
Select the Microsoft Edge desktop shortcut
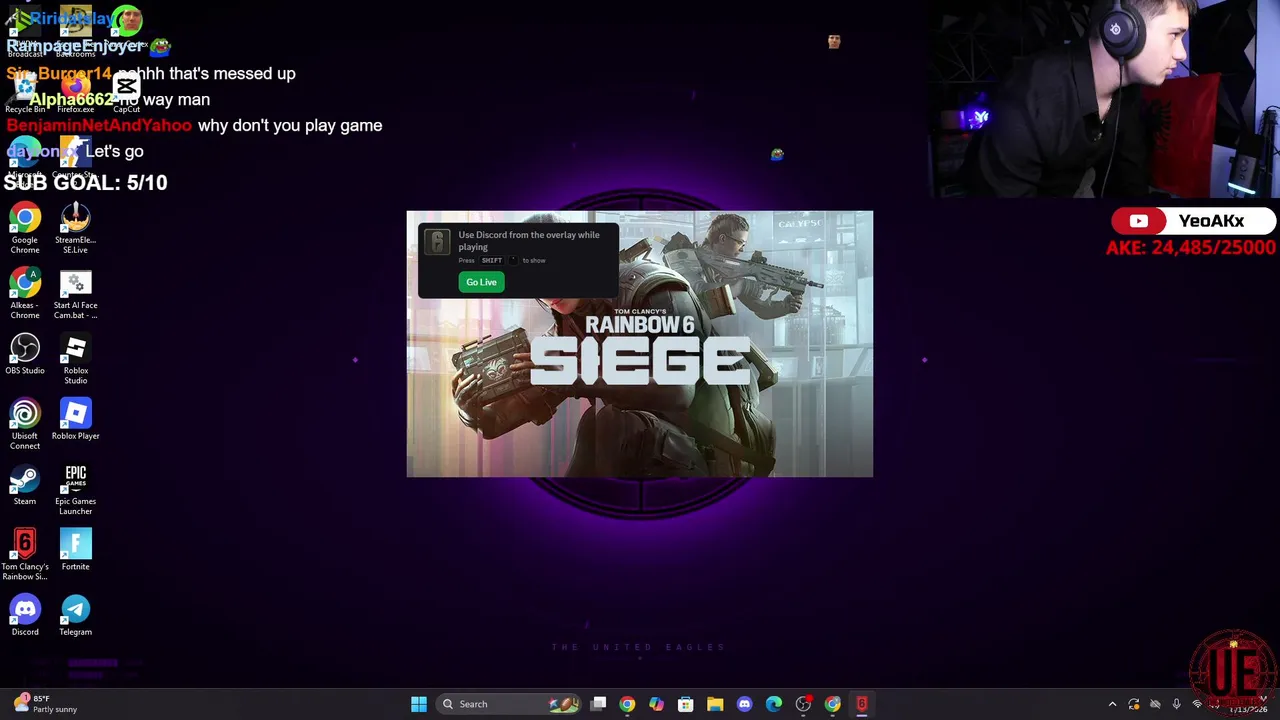point(25,160)
